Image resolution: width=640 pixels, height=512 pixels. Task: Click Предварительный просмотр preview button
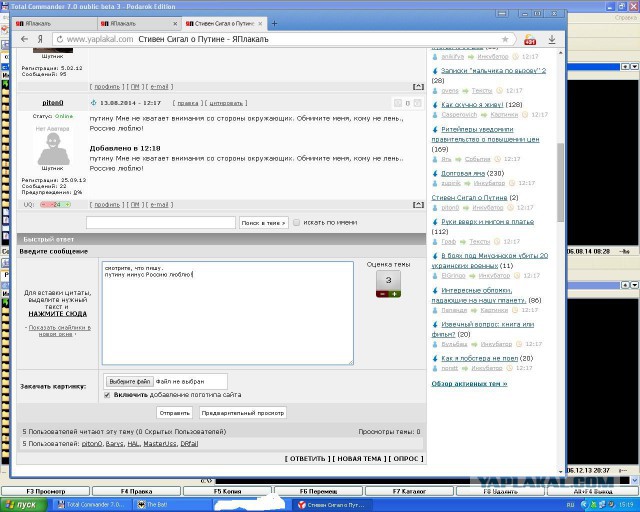tap(243, 412)
